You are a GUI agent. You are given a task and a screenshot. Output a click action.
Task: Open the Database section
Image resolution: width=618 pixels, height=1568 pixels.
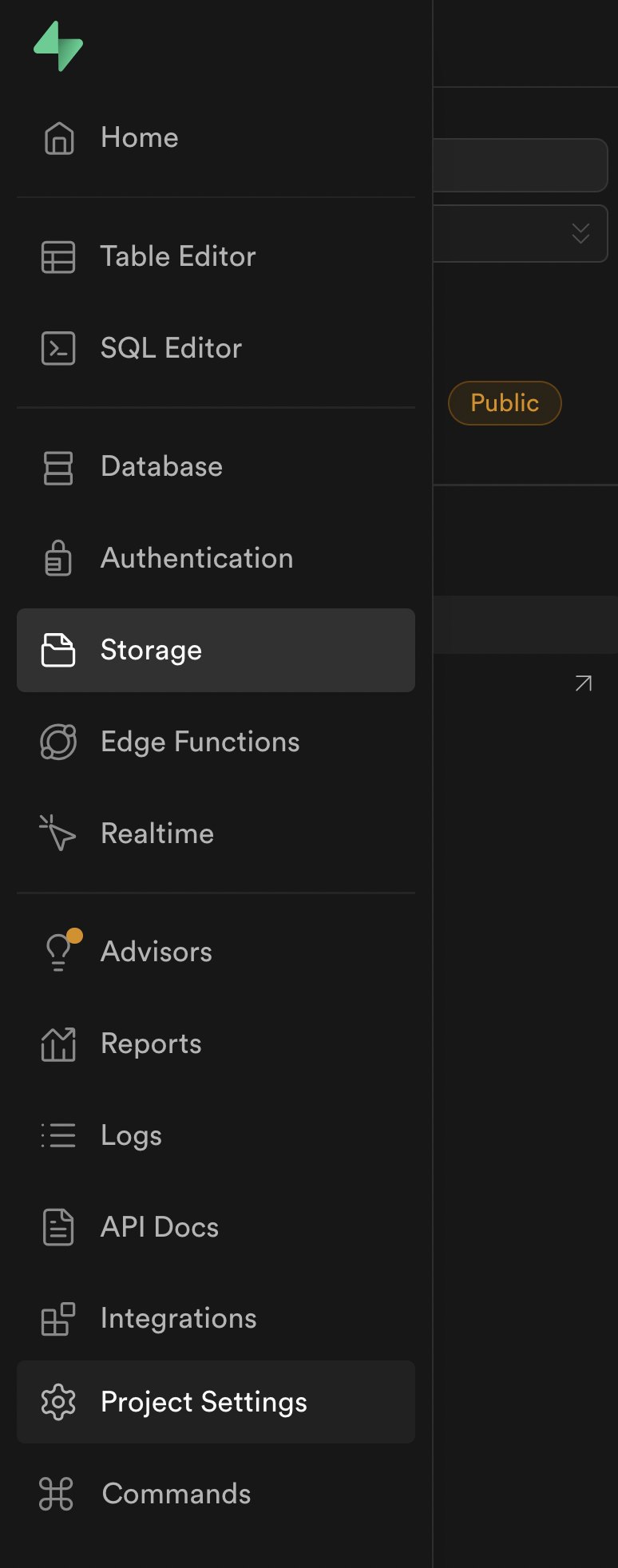(161, 466)
